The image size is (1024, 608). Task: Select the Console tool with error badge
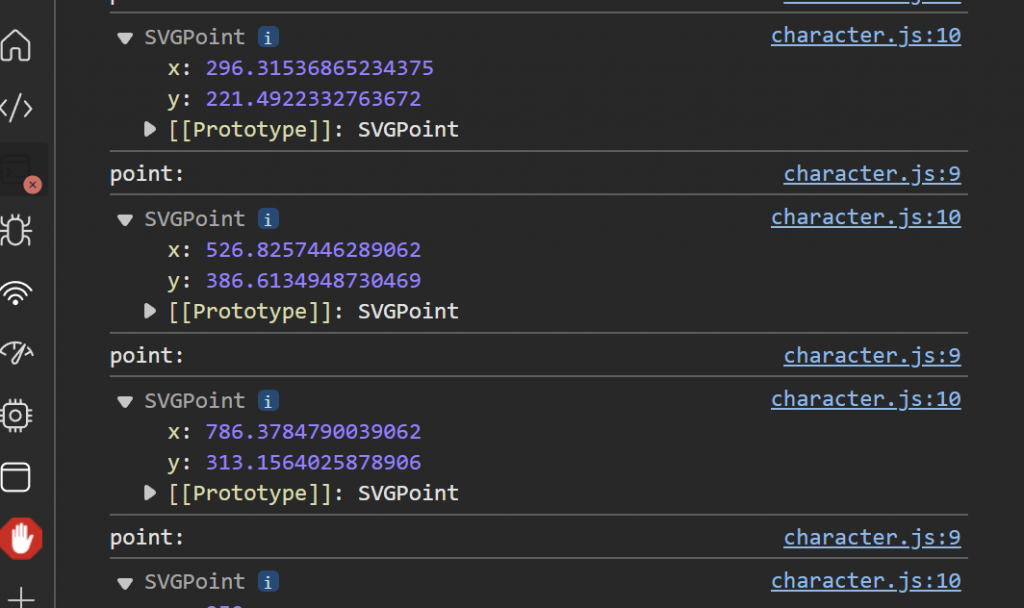tap(20, 172)
